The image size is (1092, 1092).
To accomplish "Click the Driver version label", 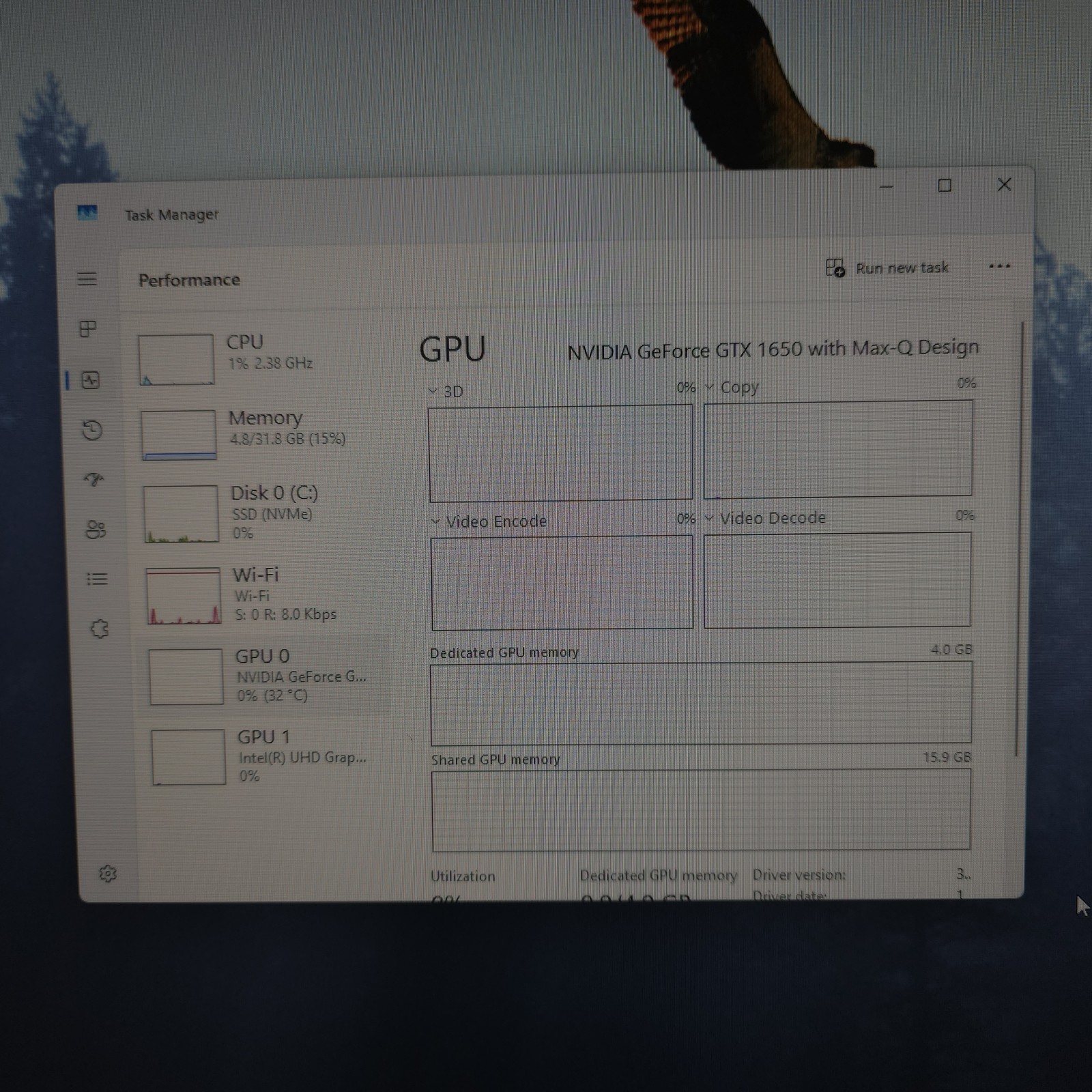I will click(x=799, y=874).
